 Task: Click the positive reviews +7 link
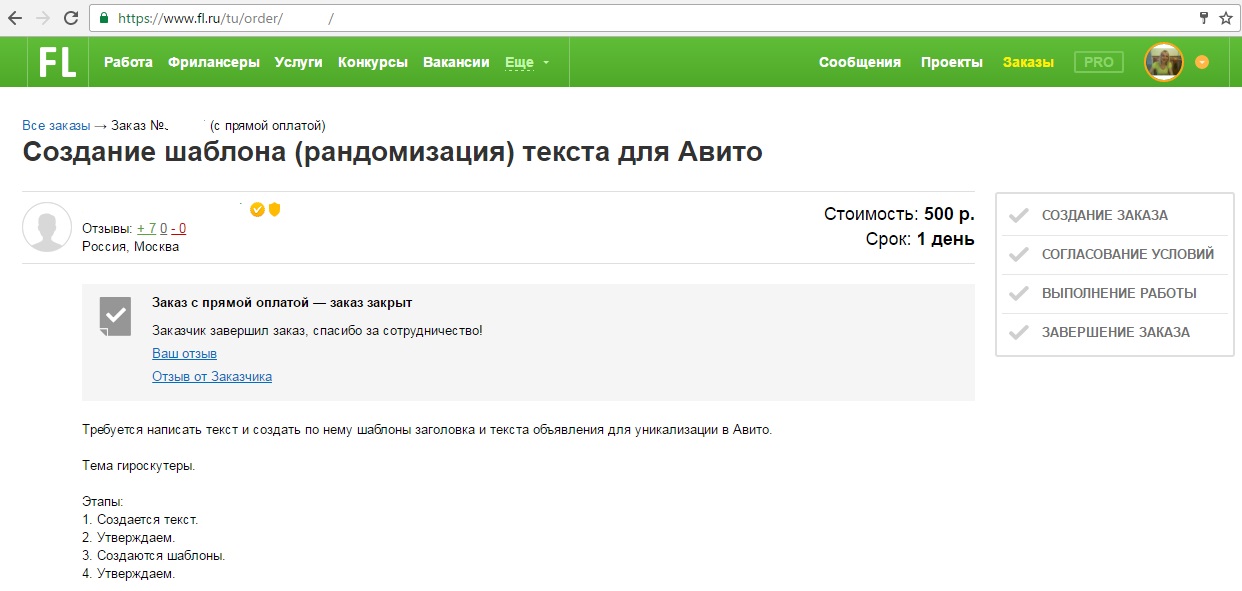pos(146,228)
